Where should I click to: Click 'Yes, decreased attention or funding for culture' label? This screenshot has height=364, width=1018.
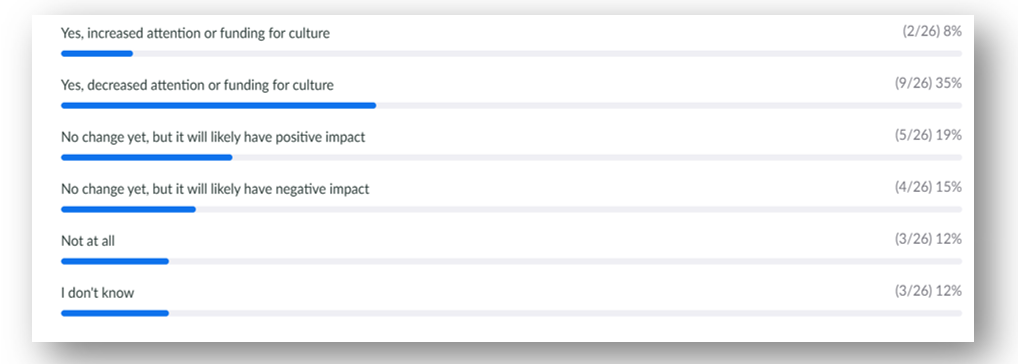tap(197, 85)
